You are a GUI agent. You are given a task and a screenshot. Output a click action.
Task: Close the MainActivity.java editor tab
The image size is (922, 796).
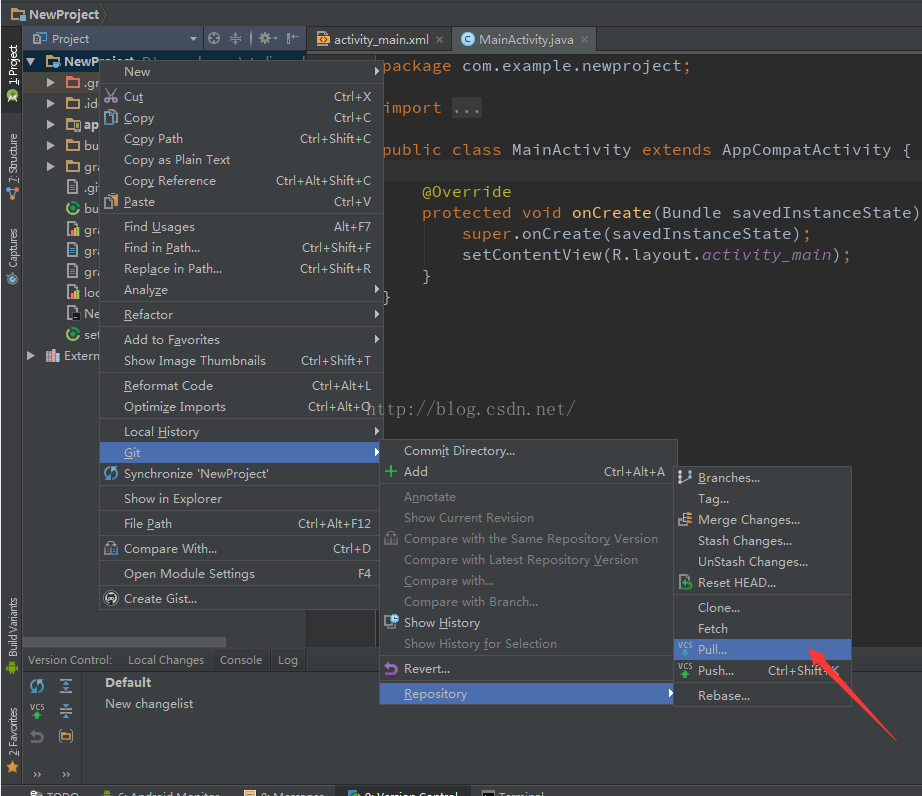click(x=584, y=39)
